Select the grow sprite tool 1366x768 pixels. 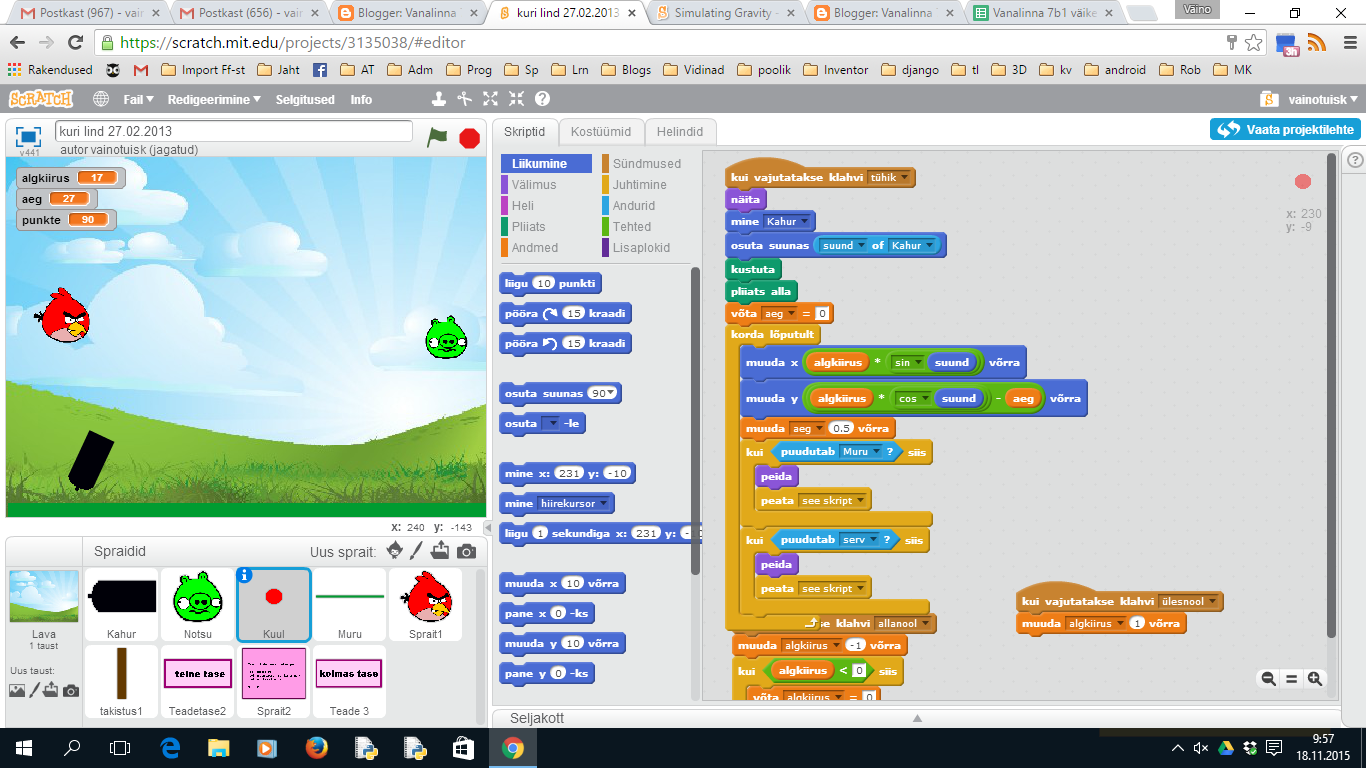490,99
